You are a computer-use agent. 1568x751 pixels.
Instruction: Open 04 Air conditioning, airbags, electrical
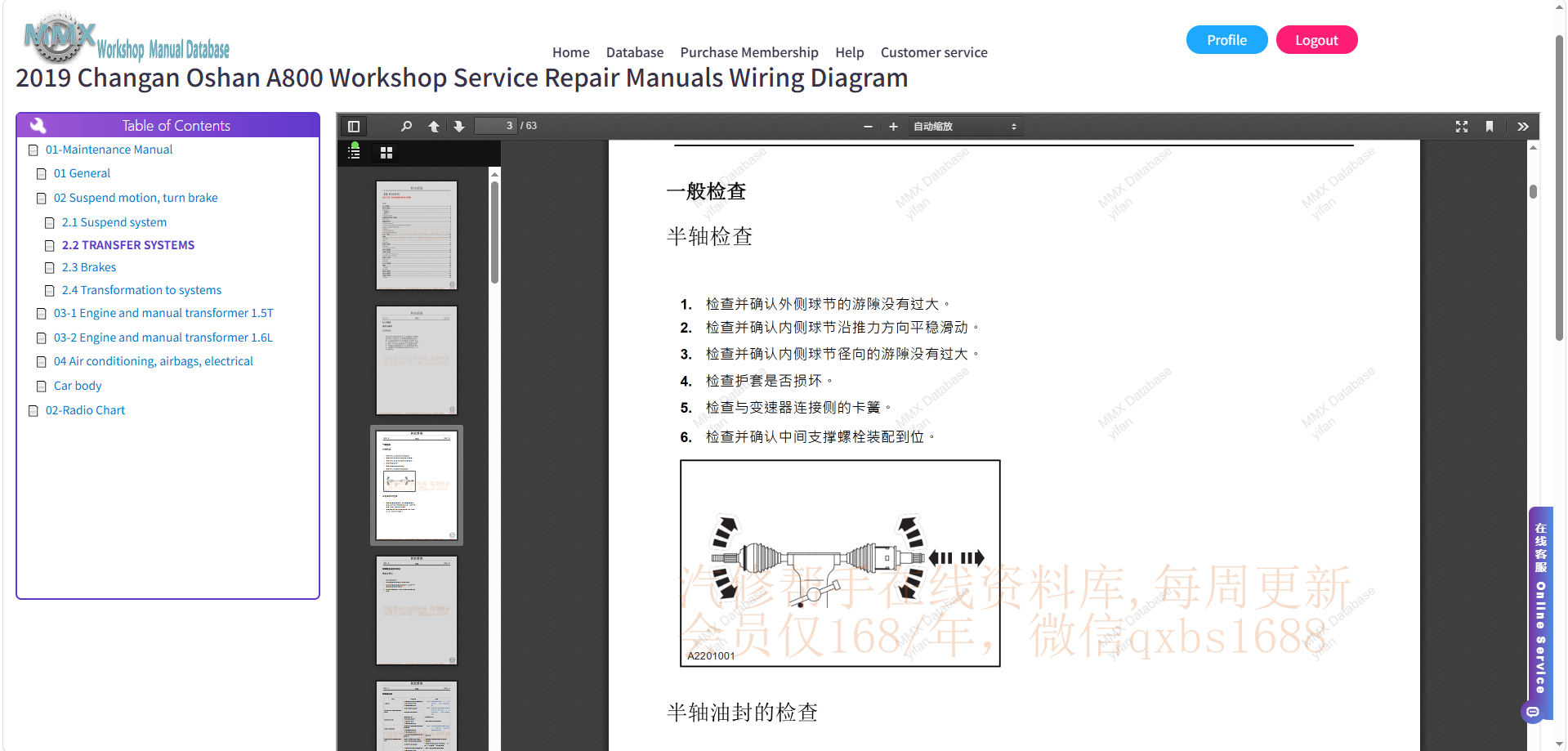coord(154,361)
